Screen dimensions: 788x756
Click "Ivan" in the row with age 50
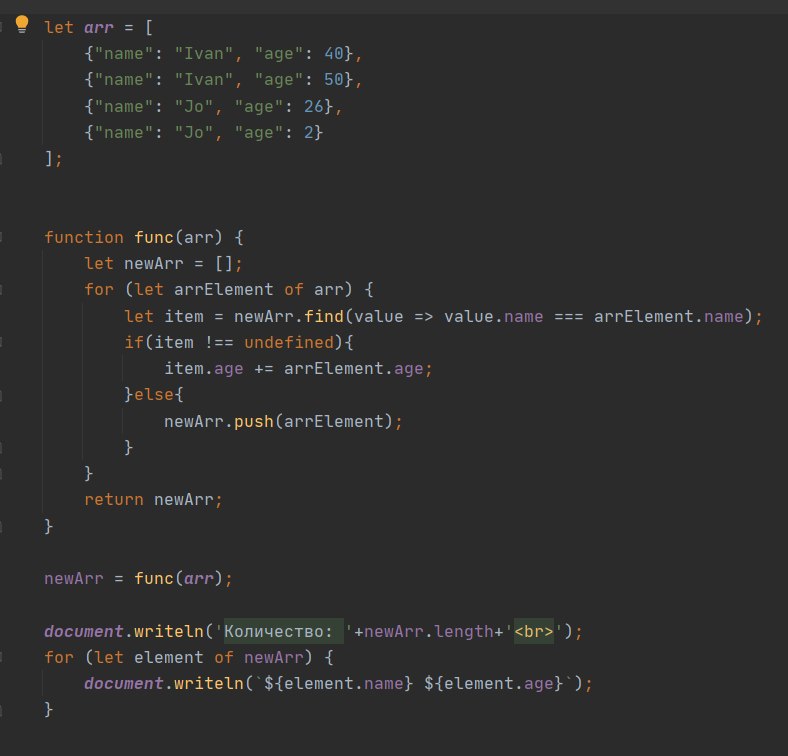pyautogui.click(x=204, y=79)
